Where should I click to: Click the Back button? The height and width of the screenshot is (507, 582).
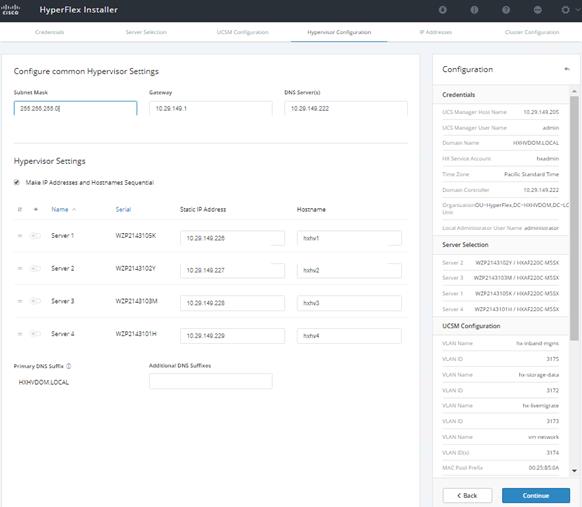pos(467,495)
